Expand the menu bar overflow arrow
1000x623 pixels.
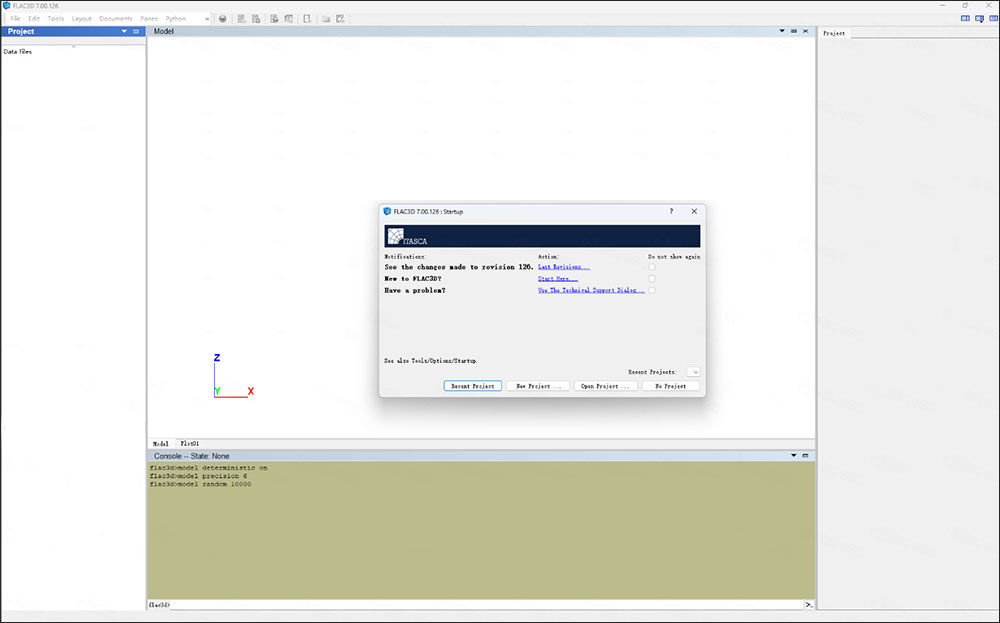tap(207, 19)
